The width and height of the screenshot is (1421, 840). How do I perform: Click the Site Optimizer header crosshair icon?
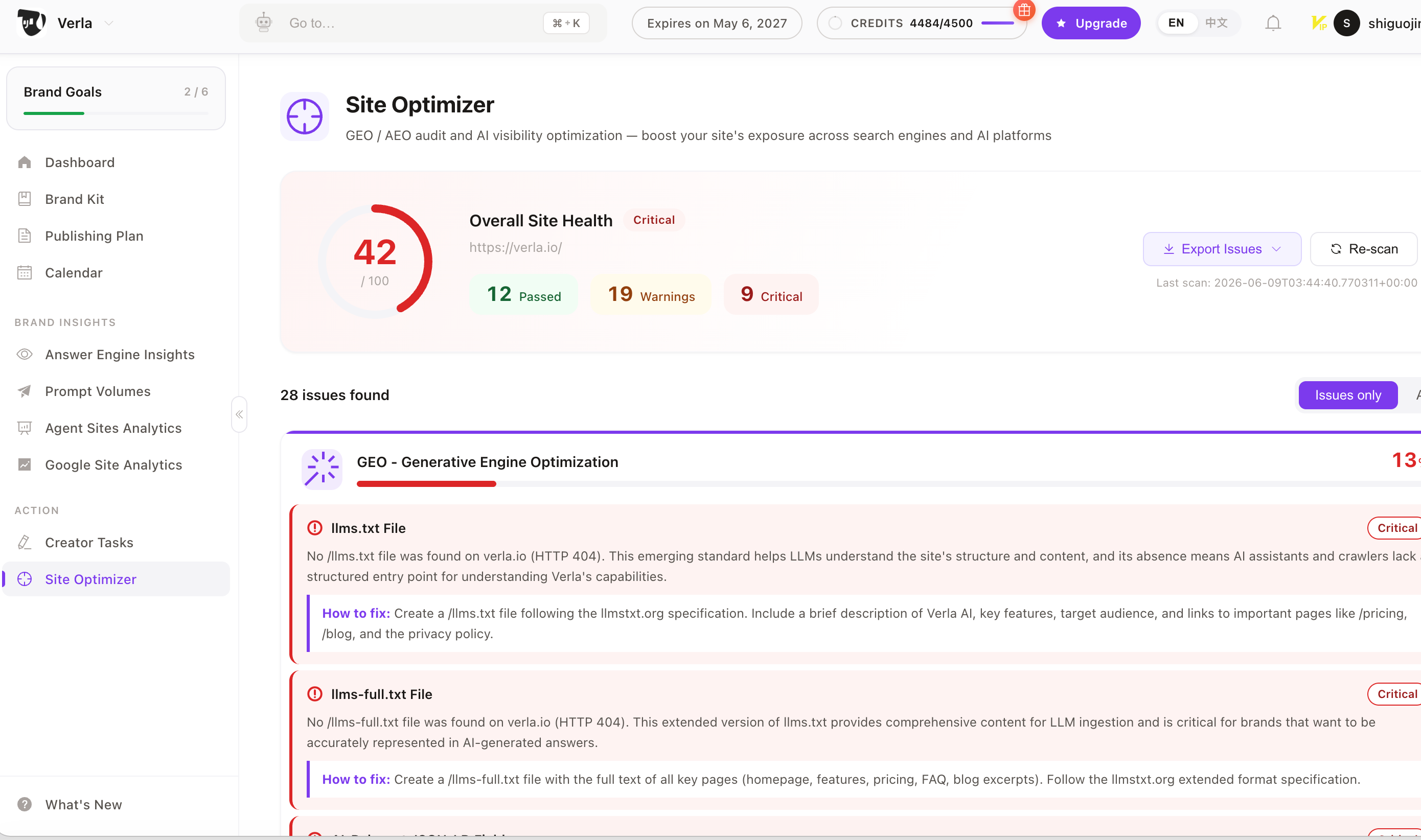[305, 116]
